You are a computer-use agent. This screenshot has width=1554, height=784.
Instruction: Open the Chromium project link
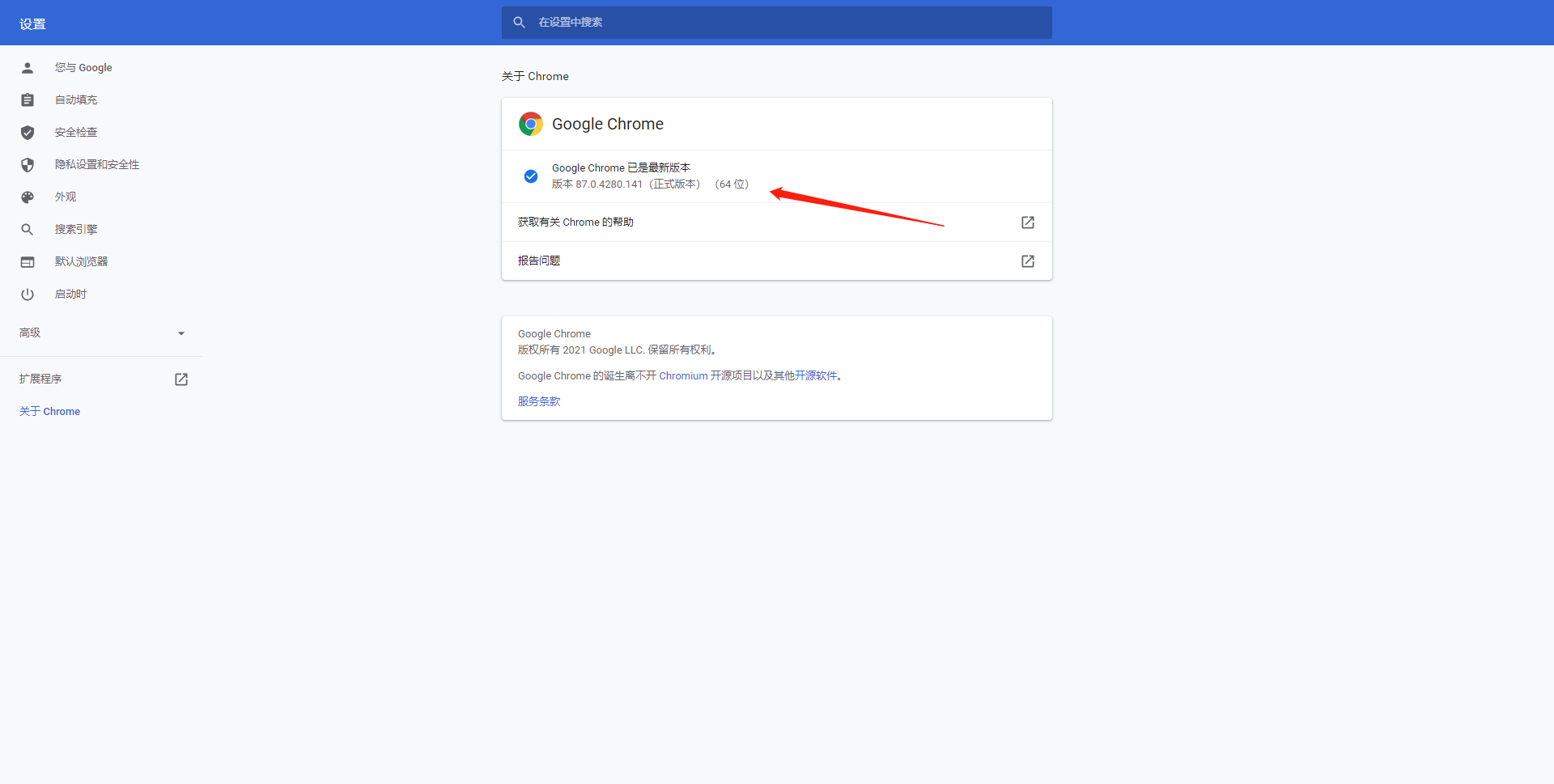coord(682,375)
